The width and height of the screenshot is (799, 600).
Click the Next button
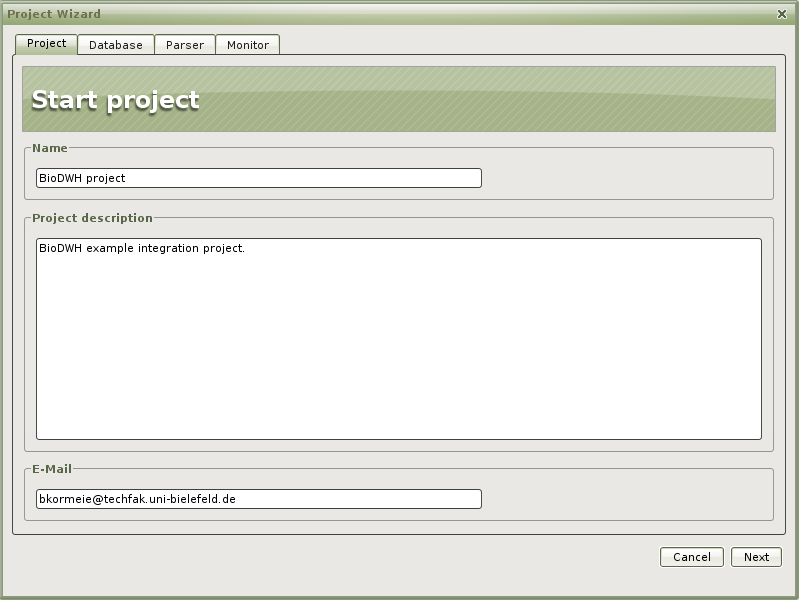click(x=756, y=557)
